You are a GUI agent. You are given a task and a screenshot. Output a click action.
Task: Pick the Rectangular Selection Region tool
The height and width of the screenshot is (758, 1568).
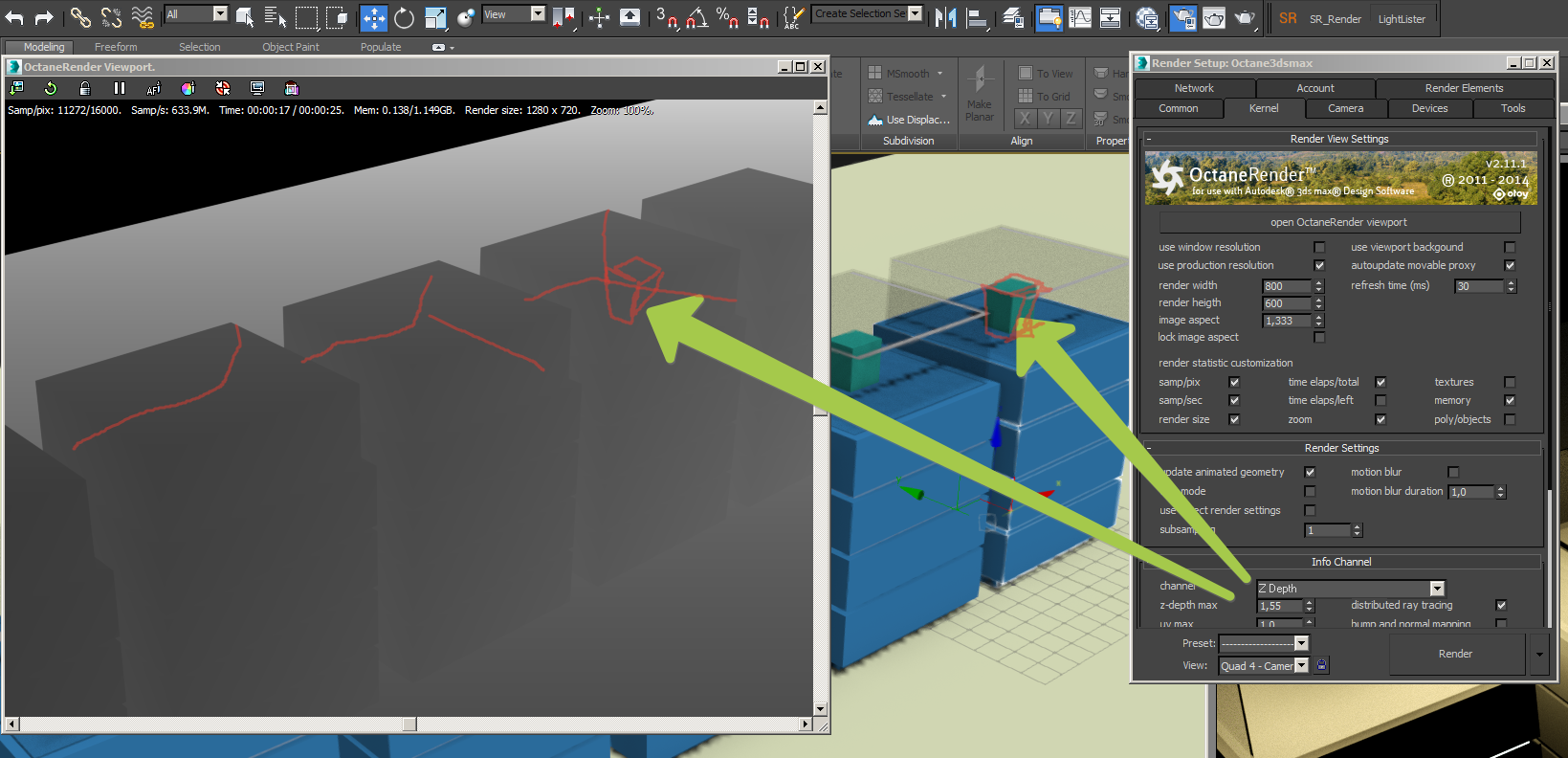(306, 17)
